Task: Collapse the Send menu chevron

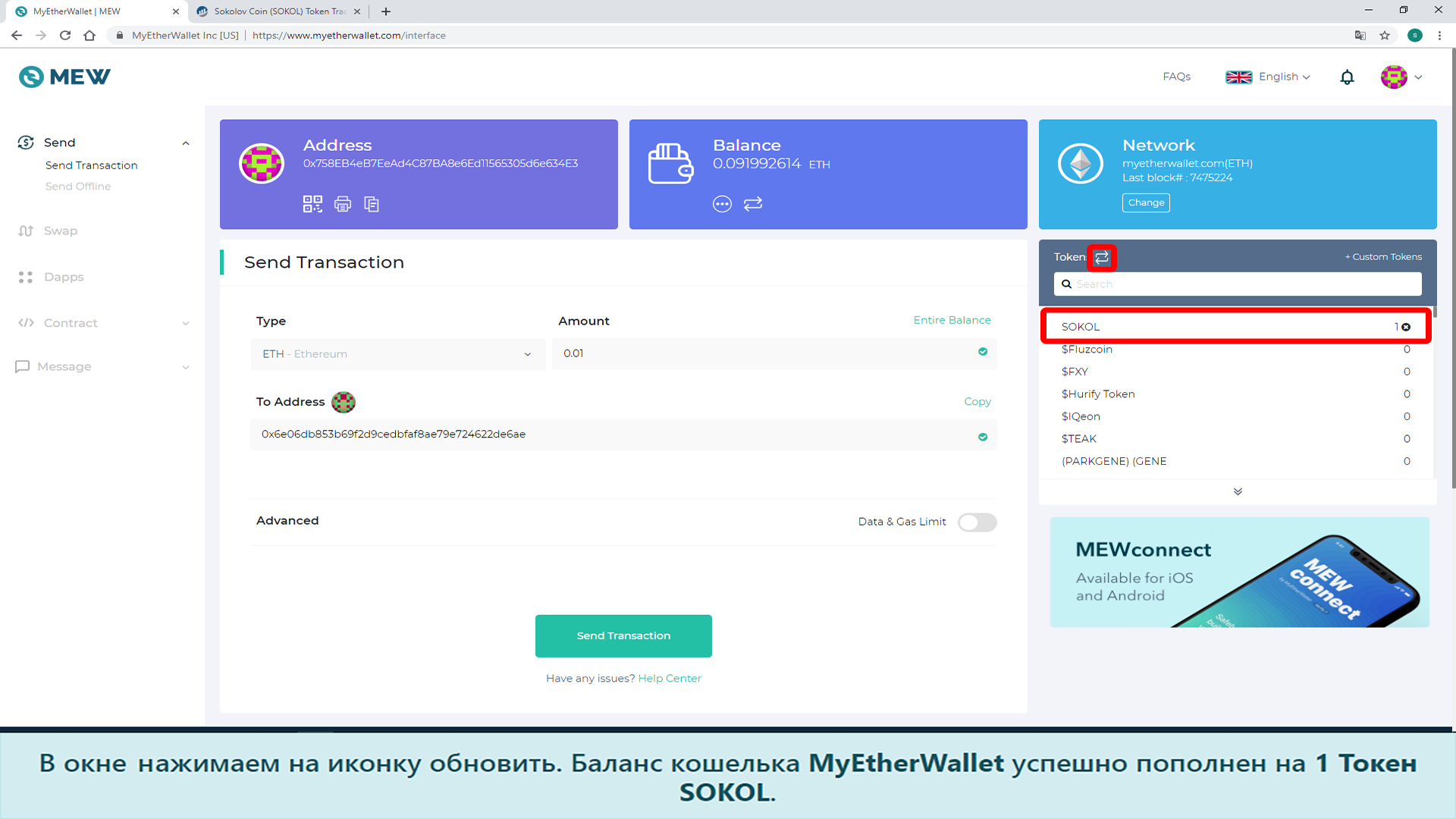Action: click(186, 143)
